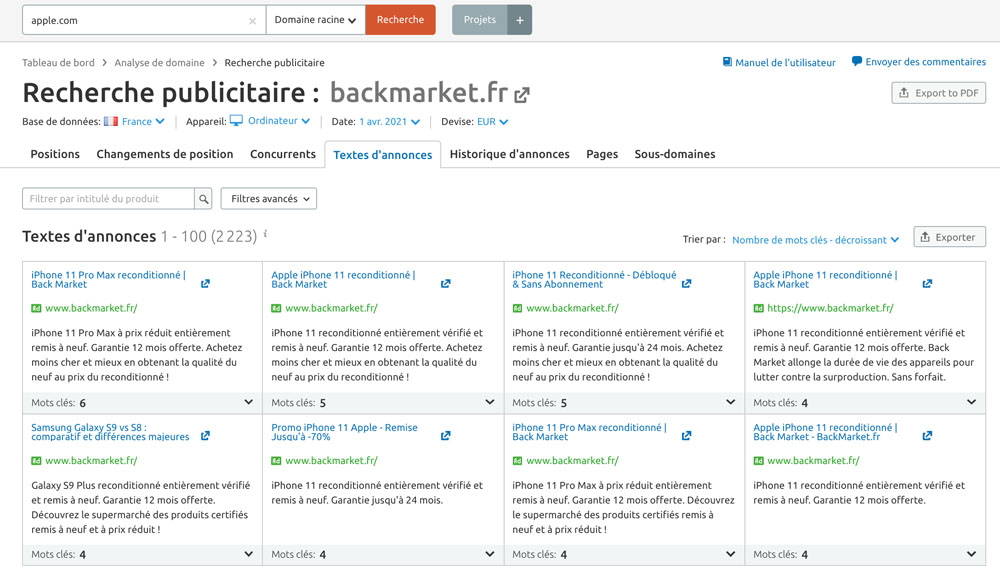
Task: Expand keywords of Samsung Galaxy S9 card
Action: pyautogui.click(x=248, y=554)
